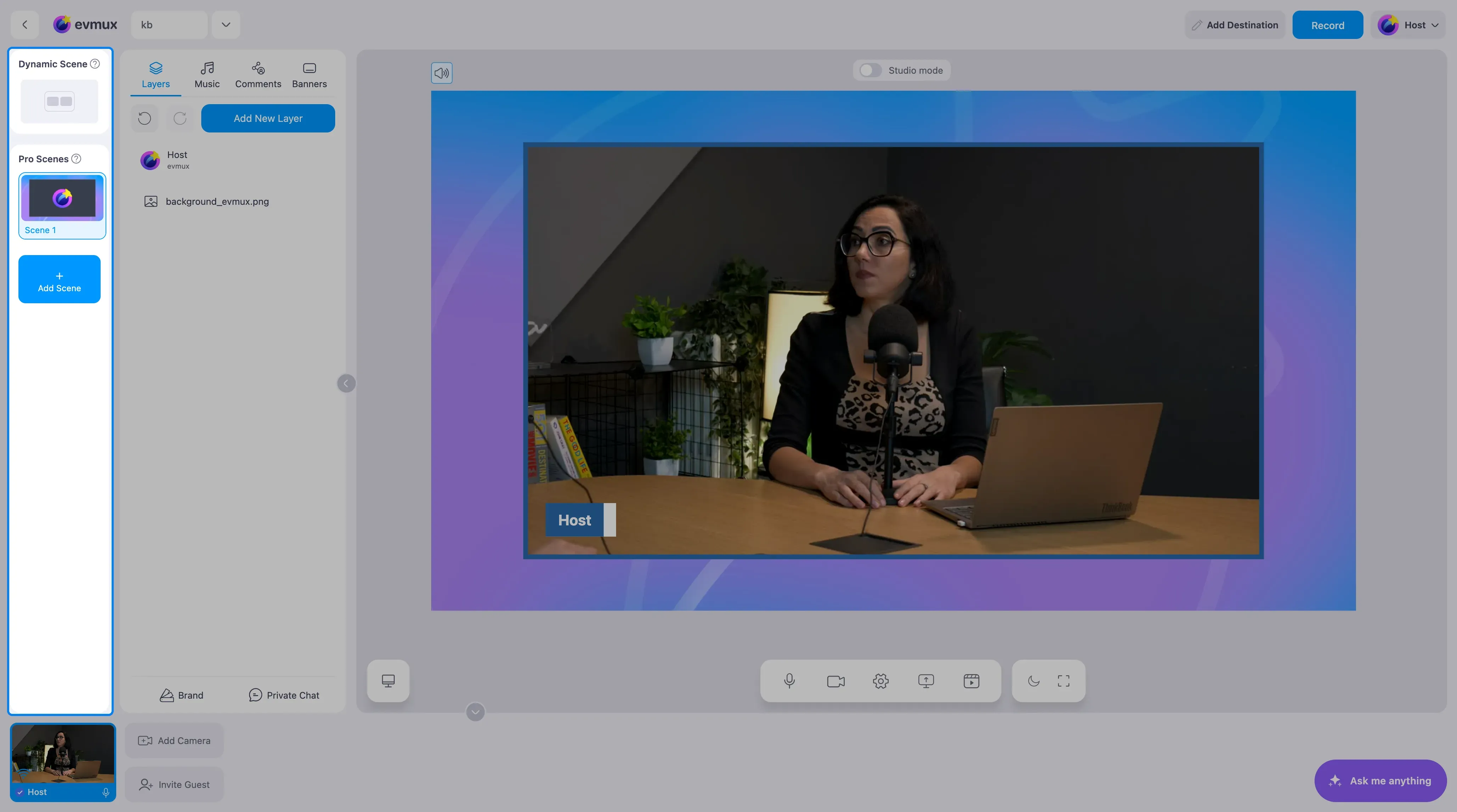The image size is (1457, 812).
Task: Switch to the Comments tab
Action: (x=258, y=75)
